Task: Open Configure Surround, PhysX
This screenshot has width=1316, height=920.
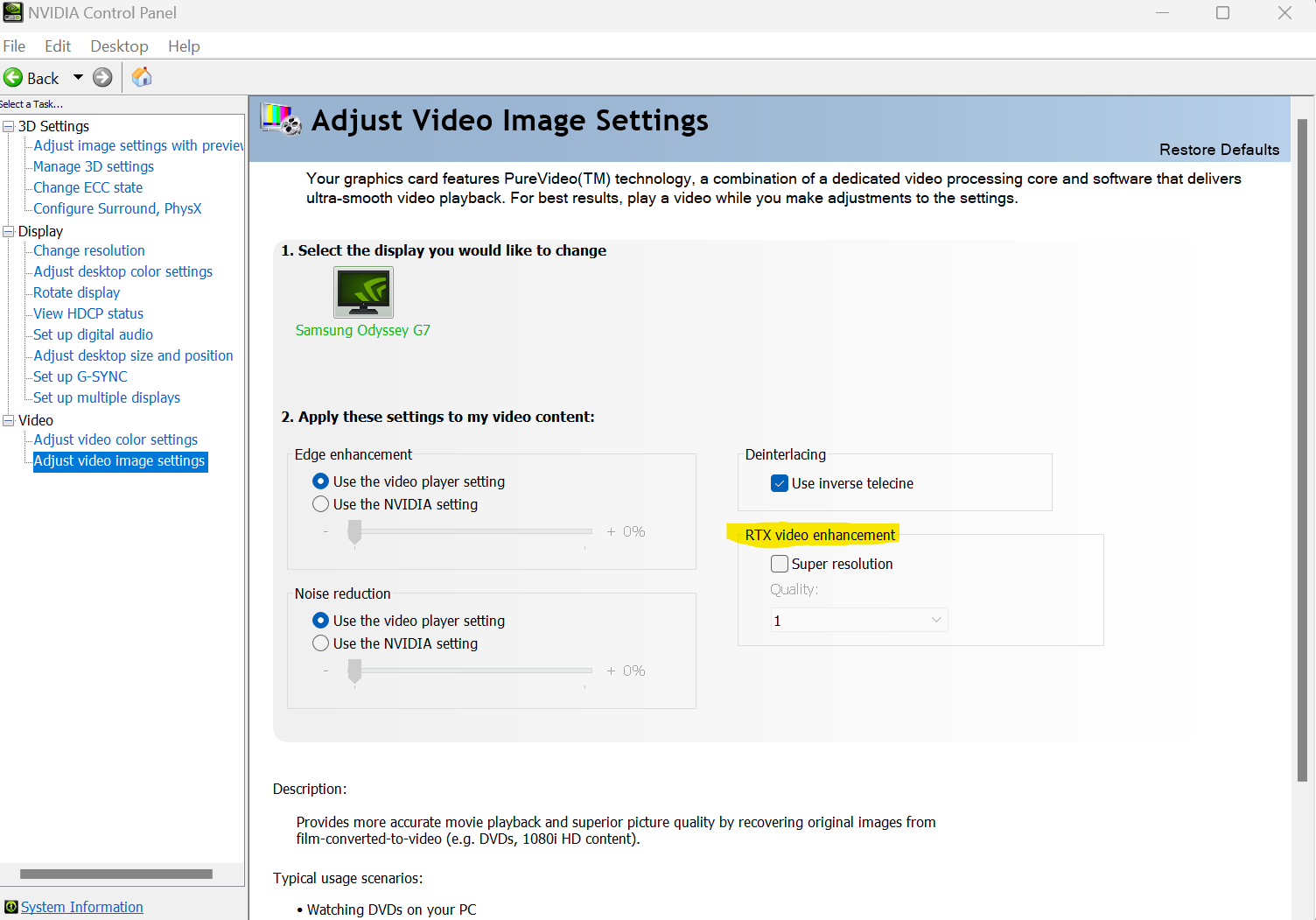Action: tap(117, 208)
